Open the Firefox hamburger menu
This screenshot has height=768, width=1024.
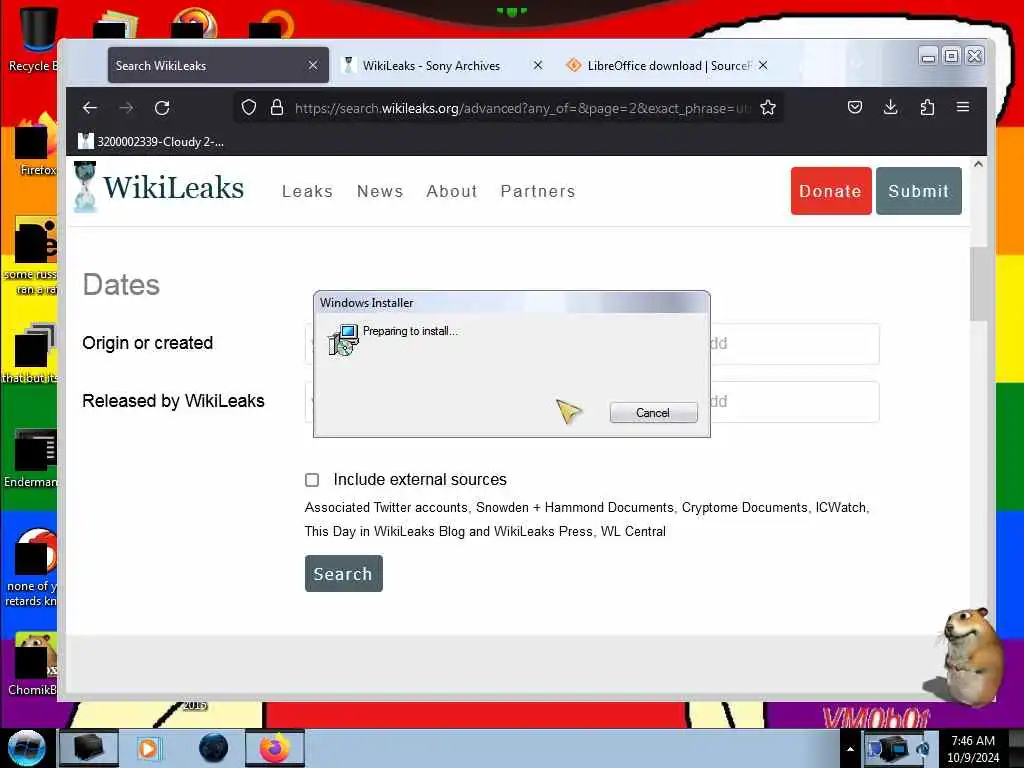tap(963, 106)
